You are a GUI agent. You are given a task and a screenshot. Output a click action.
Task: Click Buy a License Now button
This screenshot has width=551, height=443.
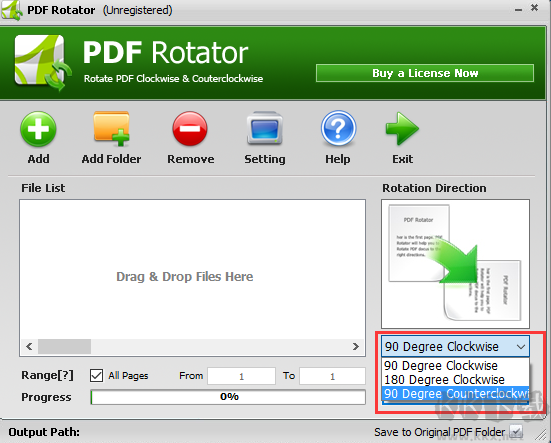425,73
